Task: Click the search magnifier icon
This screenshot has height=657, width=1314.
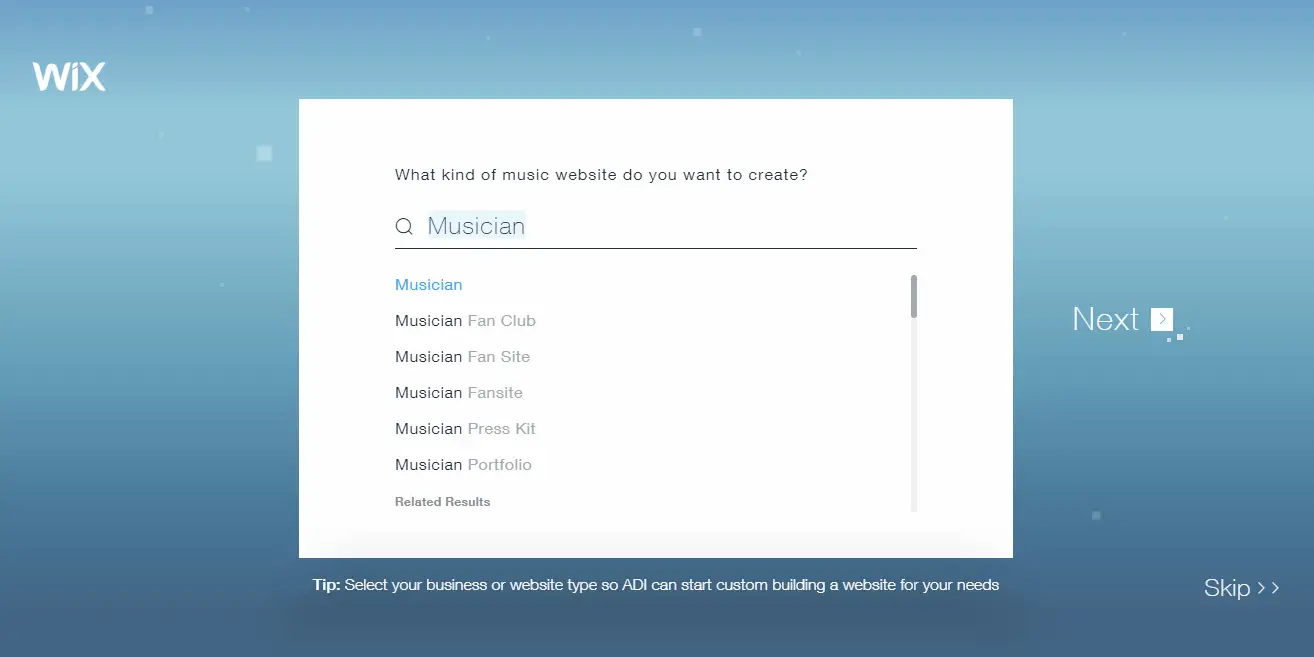Action: pos(404,226)
